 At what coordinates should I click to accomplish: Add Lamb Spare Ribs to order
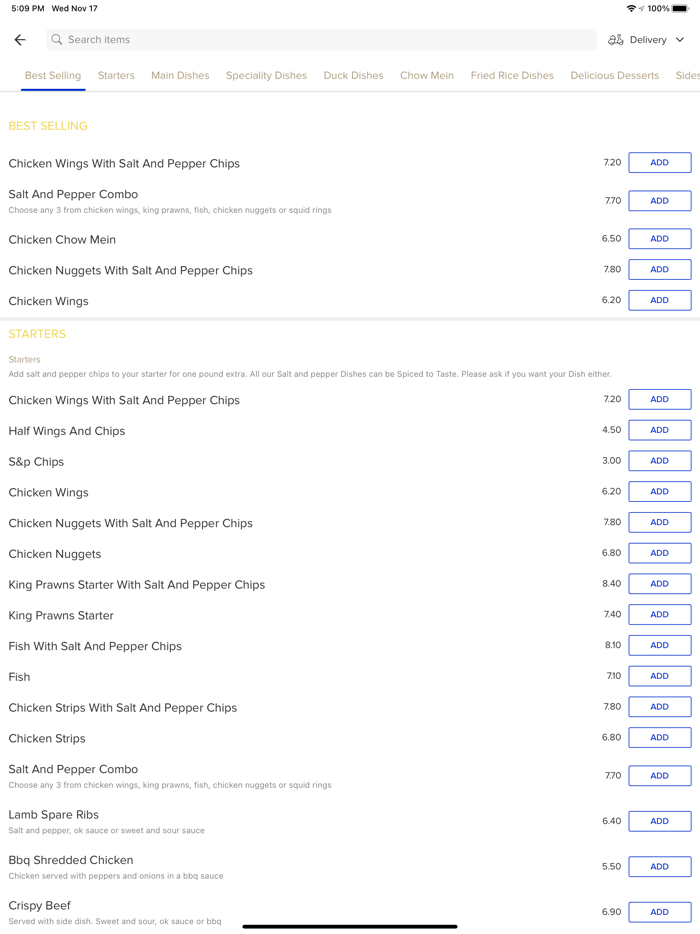[659, 821]
